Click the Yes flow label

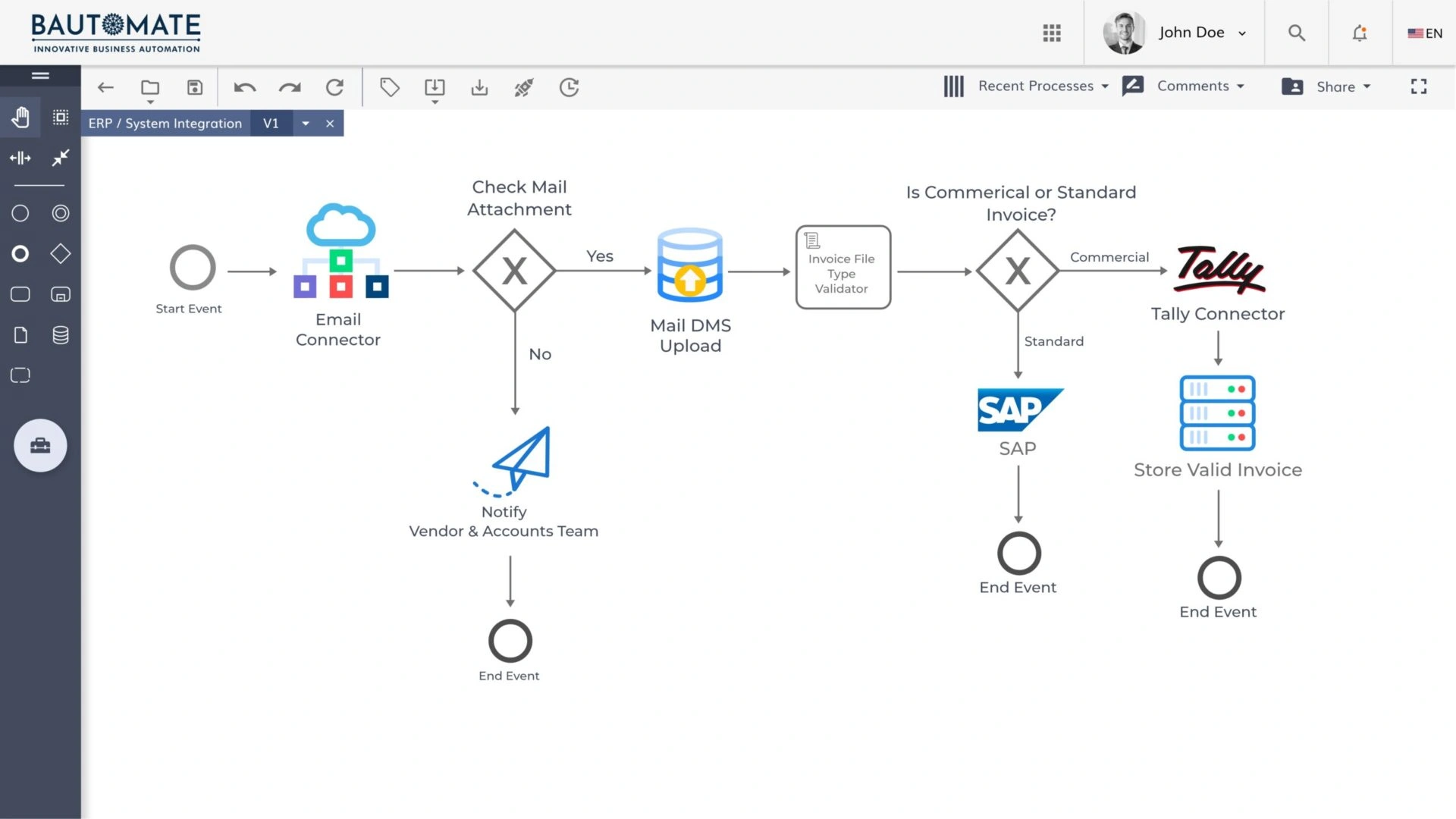click(x=600, y=256)
